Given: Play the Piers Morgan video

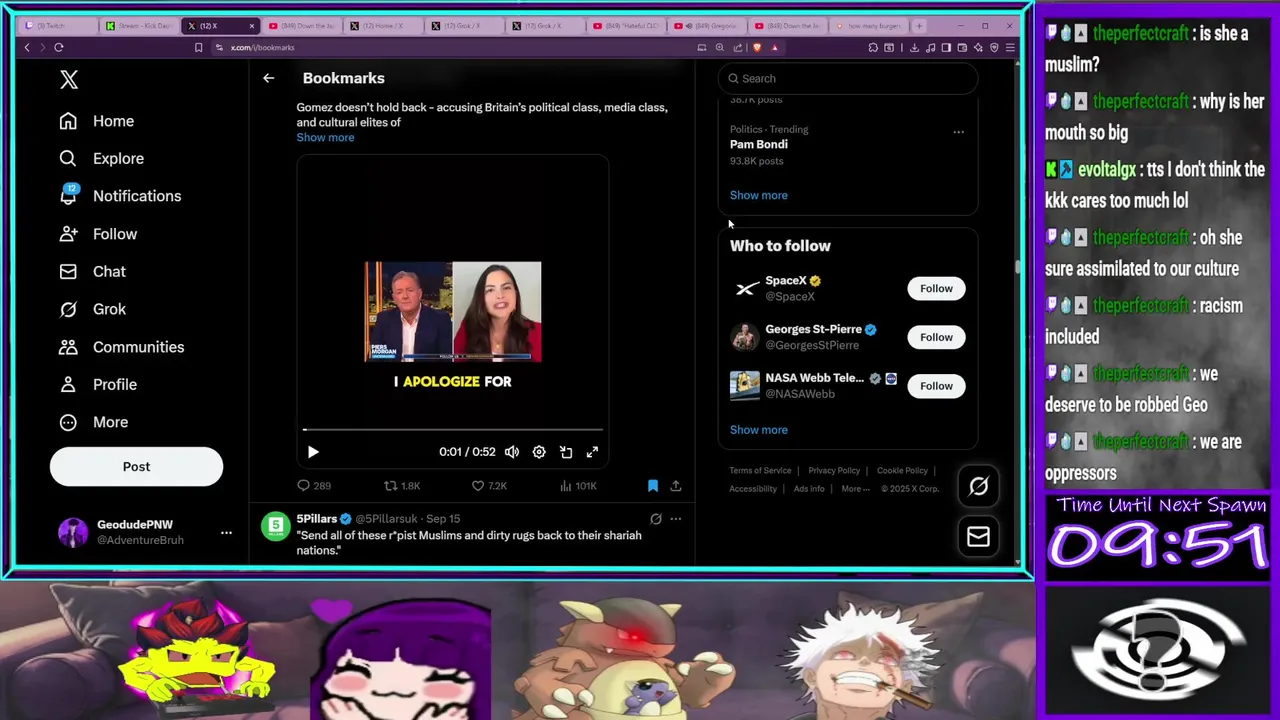Looking at the screenshot, I should 313,452.
